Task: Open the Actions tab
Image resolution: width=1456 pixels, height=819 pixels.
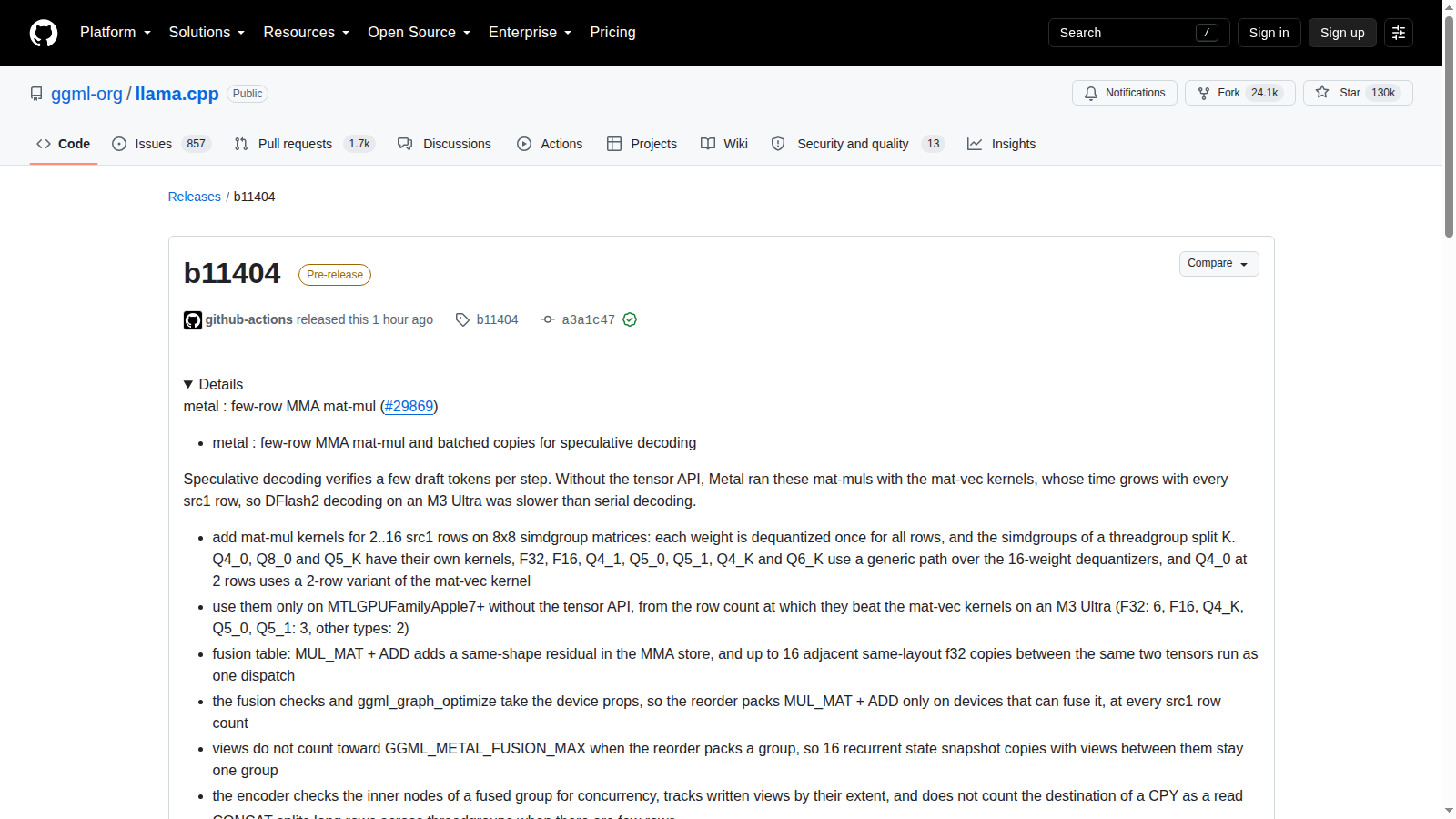Action: click(x=550, y=144)
